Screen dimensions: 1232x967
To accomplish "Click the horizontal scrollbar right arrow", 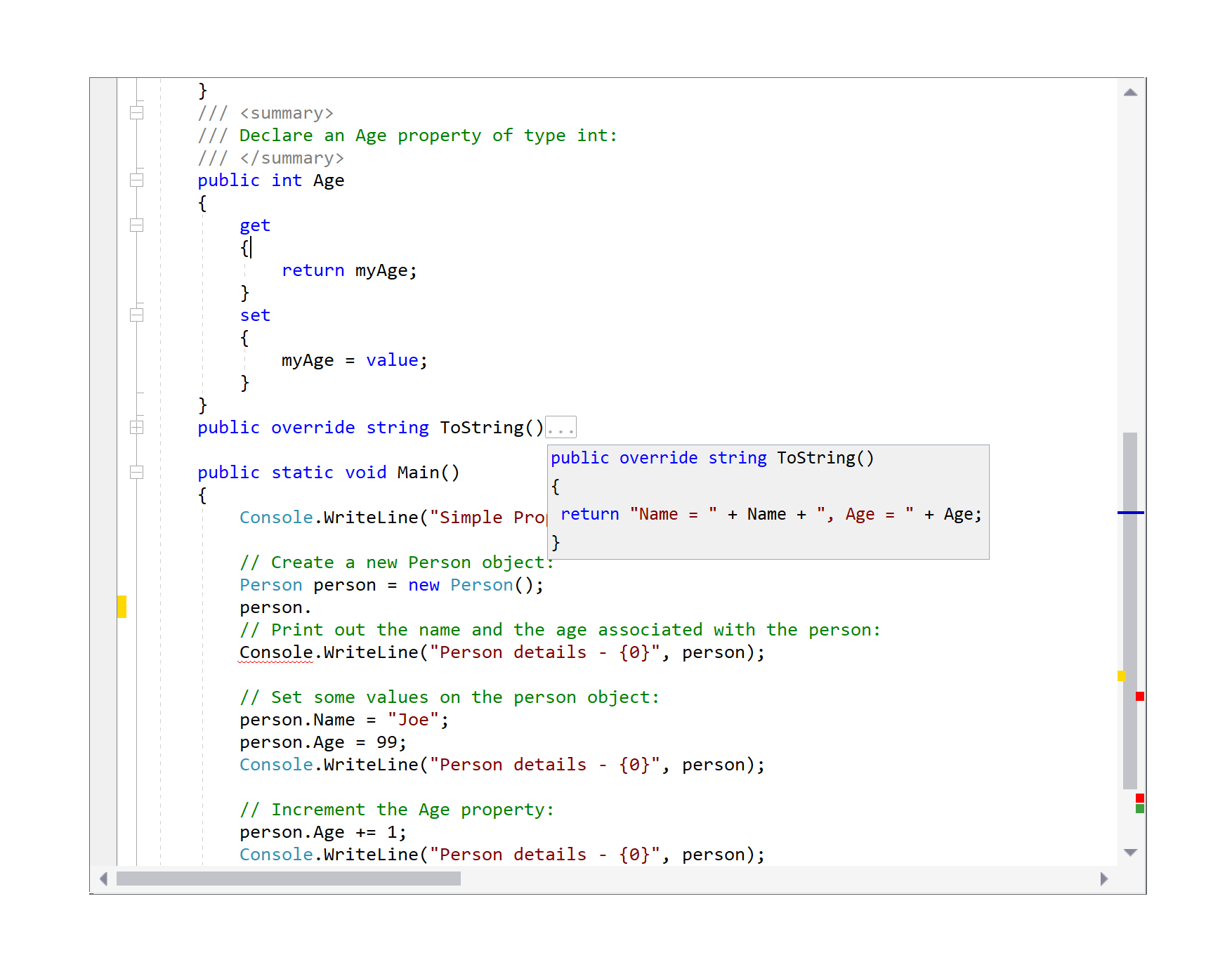I will point(1105,879).
